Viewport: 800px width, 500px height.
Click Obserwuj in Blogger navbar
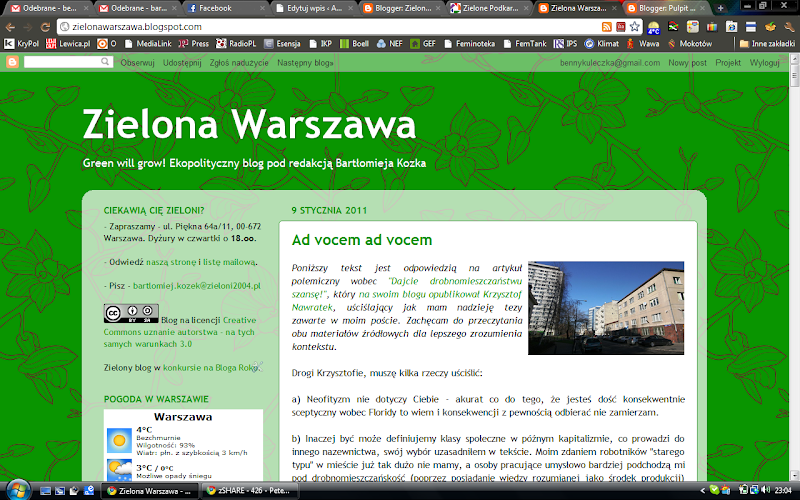point(137,63)
